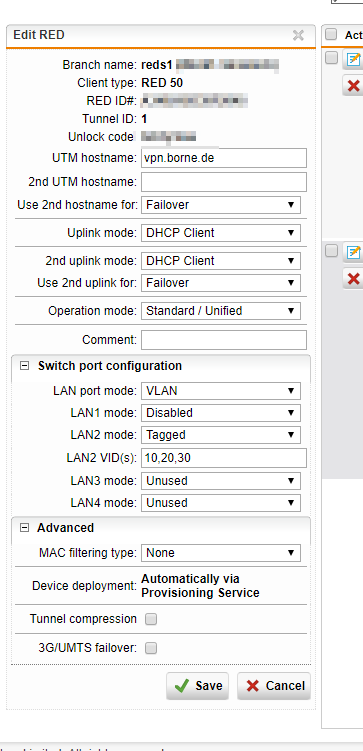Click the second list entry's red delete icon
The height and width of the screenshot is (751, 363).
tap(353, 278)
